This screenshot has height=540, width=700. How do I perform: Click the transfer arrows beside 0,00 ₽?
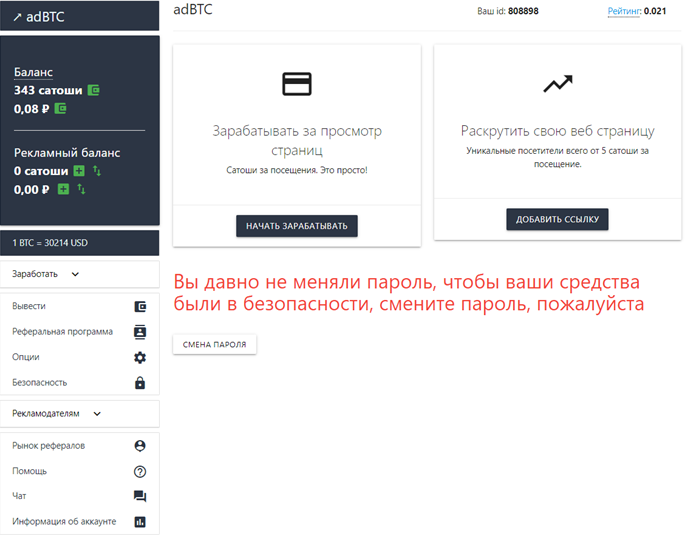click(x=81, y=189)
